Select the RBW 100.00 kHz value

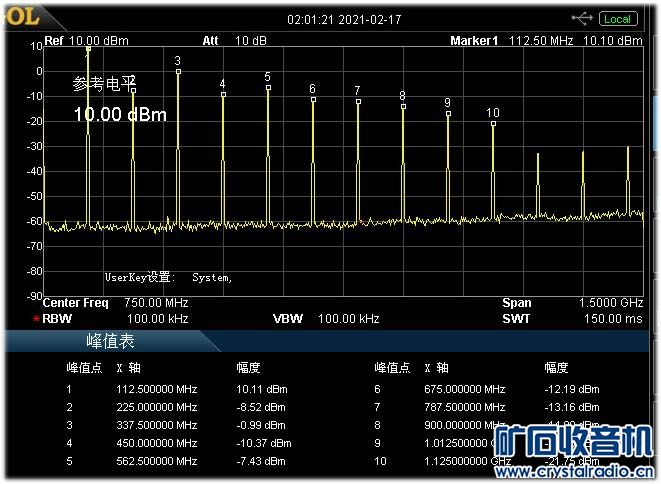click(158, 319)
